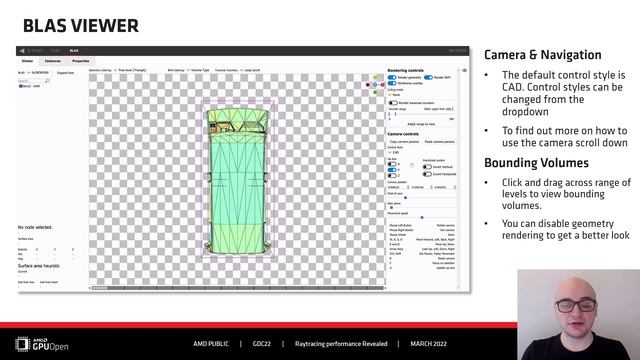Toggle the Y up-axis switch

(x=392, y=170)
